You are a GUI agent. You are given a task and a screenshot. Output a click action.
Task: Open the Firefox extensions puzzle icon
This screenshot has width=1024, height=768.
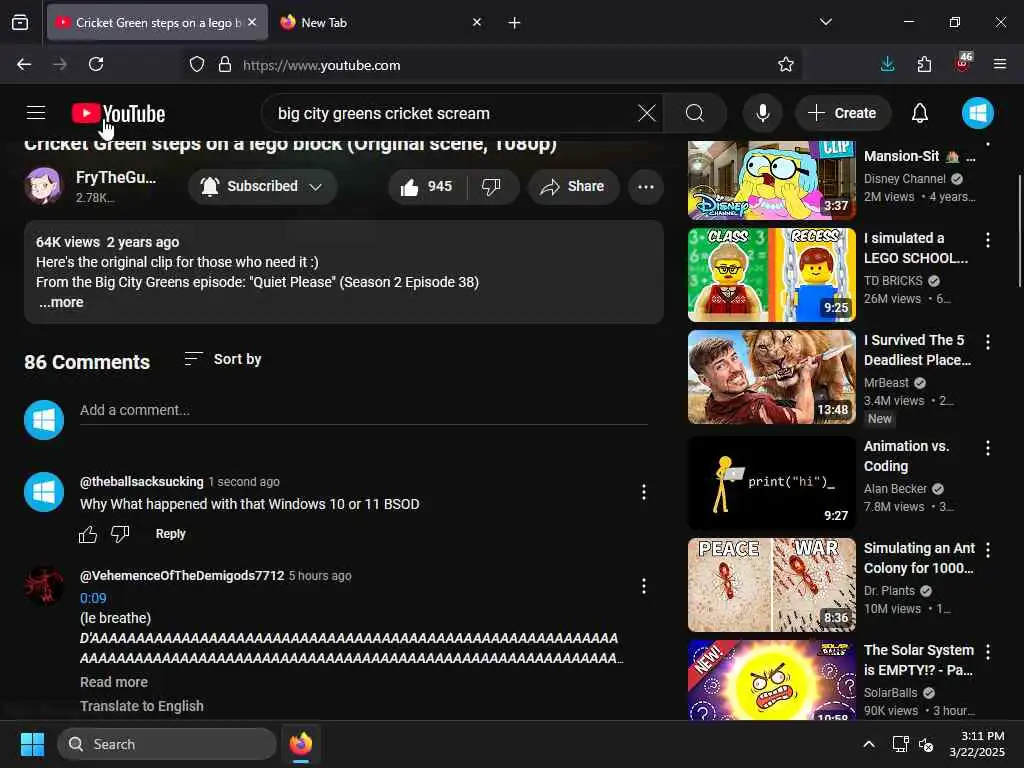(x=924, y=64)
